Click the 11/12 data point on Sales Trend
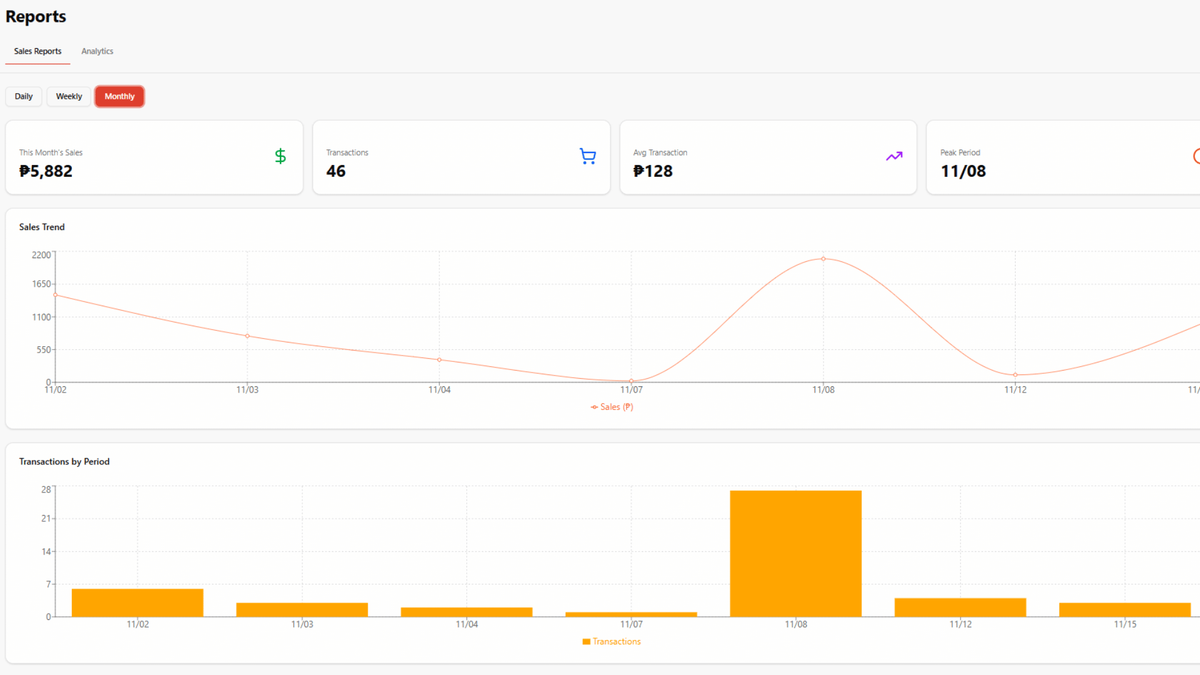This screenshot has width=1200, height=675. click(1015, 375)
